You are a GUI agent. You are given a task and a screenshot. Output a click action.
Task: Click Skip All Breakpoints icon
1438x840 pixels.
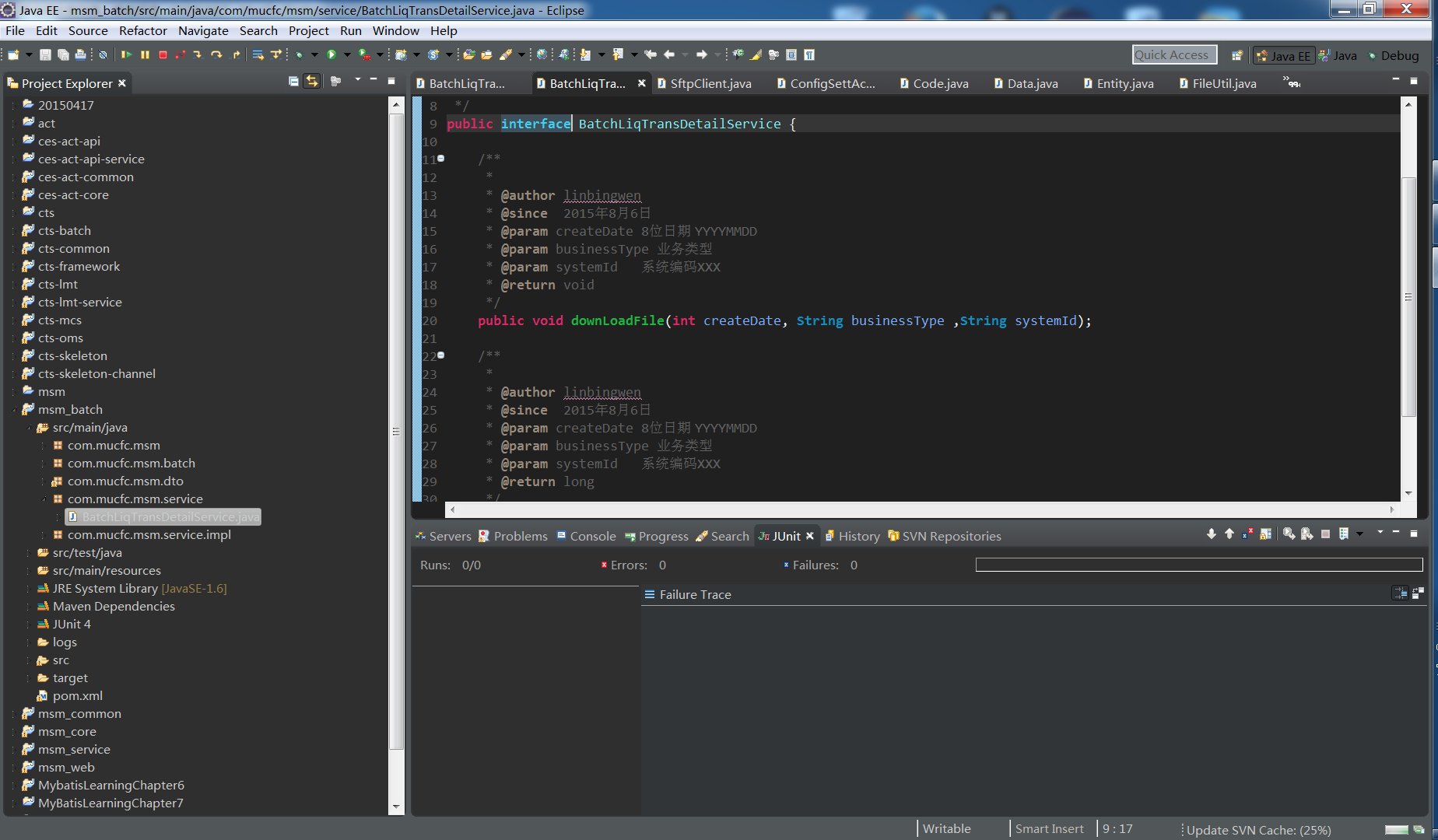tap(103, 55)
